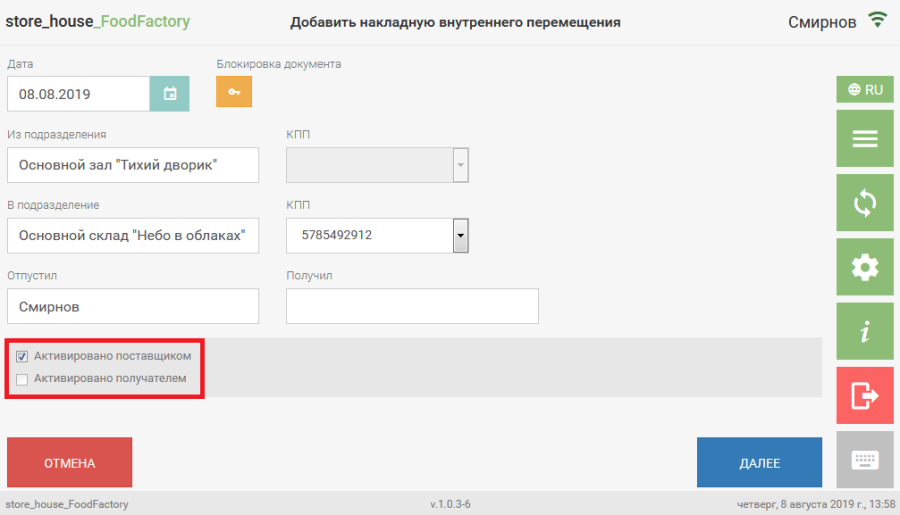Show info with the i button

pos(865,331)
